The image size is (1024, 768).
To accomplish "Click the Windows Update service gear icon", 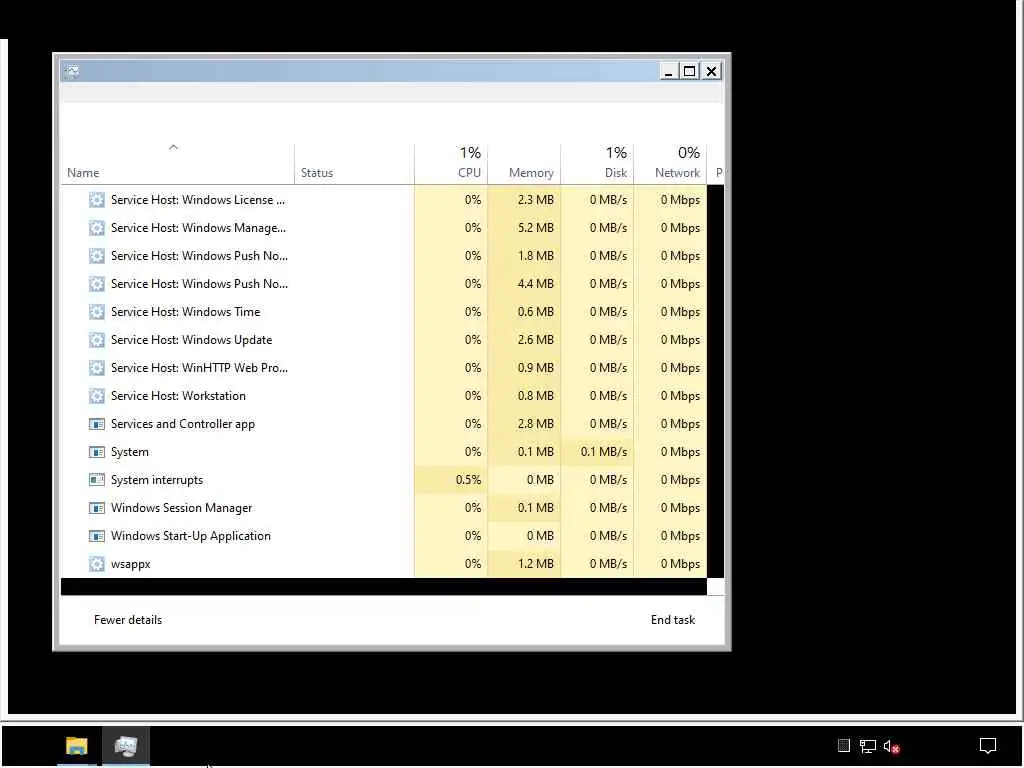I will click(x=97, y=340).
